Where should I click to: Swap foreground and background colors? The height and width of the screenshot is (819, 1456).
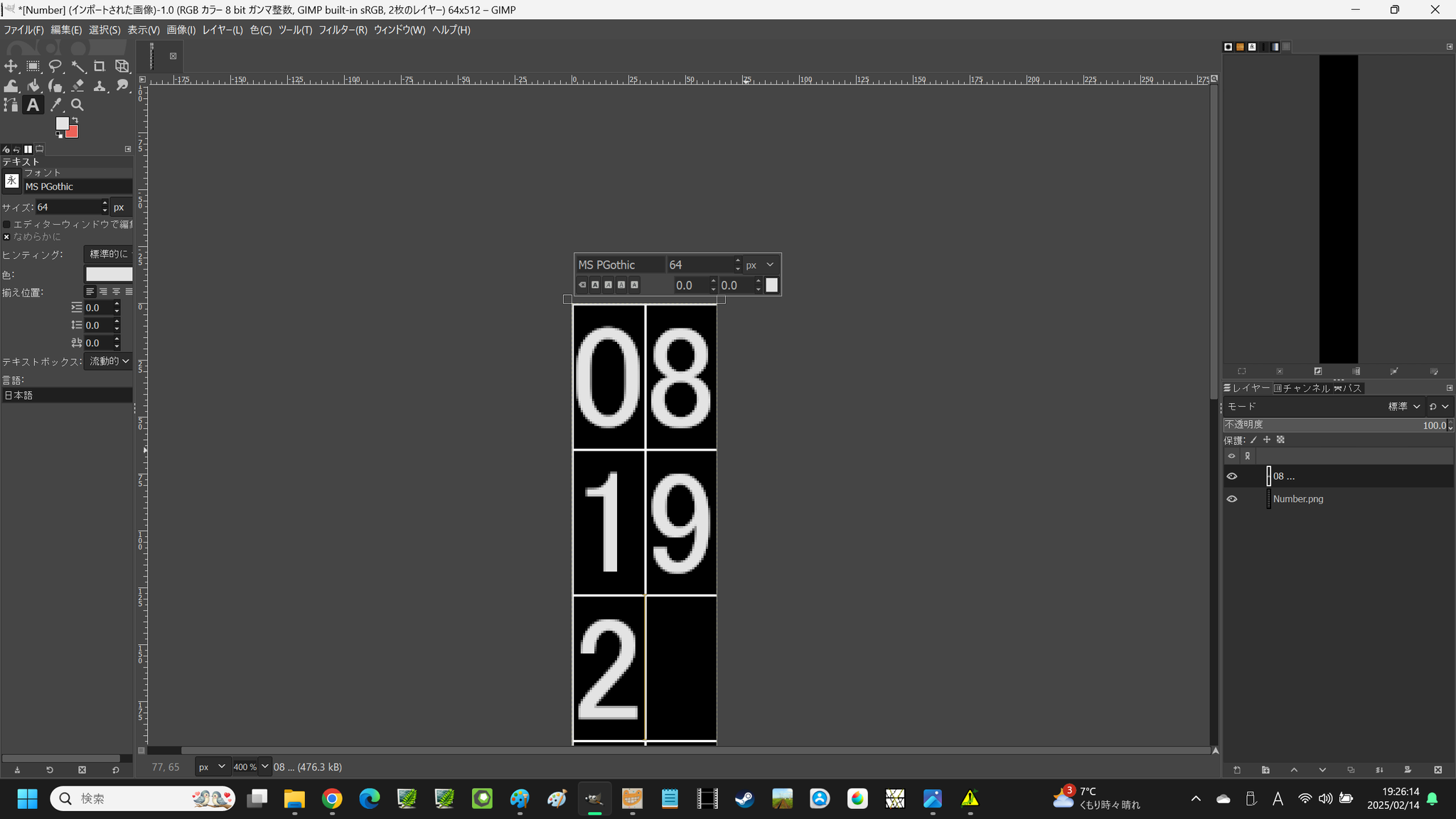(75, 120)
